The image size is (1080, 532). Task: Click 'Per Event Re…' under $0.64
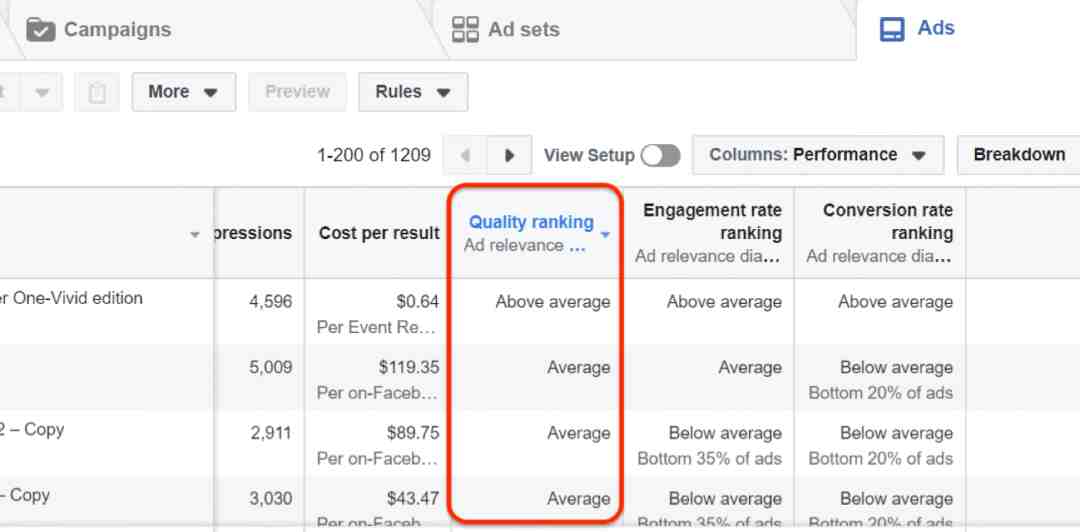pyautogui.click(x=377, y=327)
